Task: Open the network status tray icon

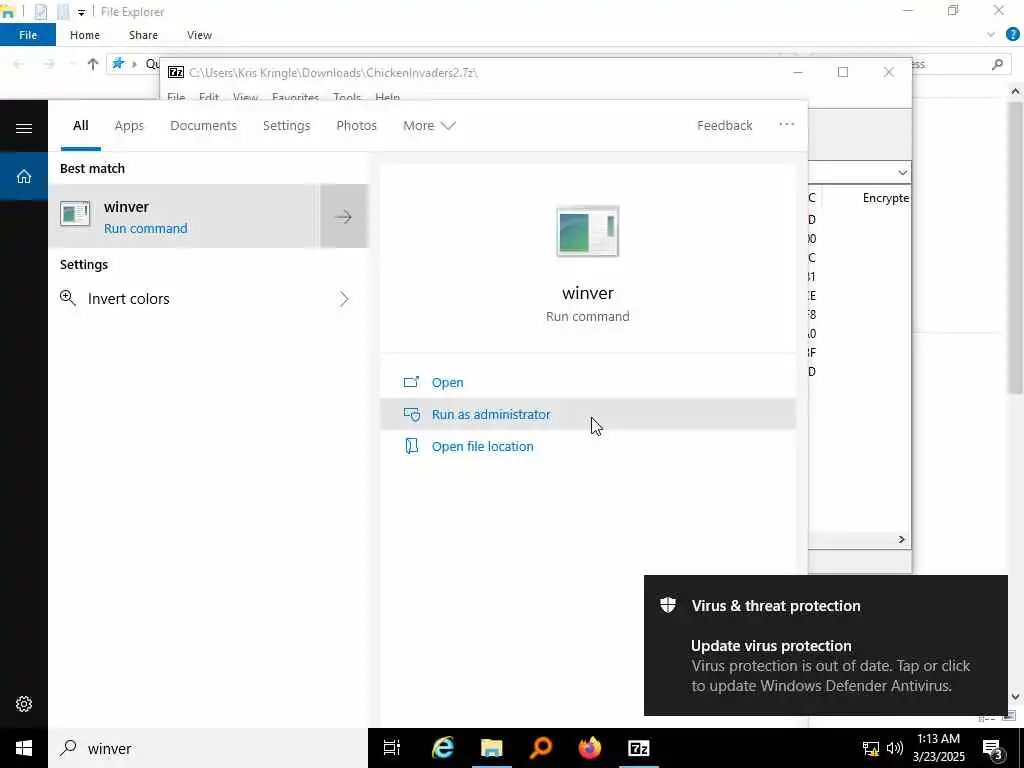Action: click(871, 748)
